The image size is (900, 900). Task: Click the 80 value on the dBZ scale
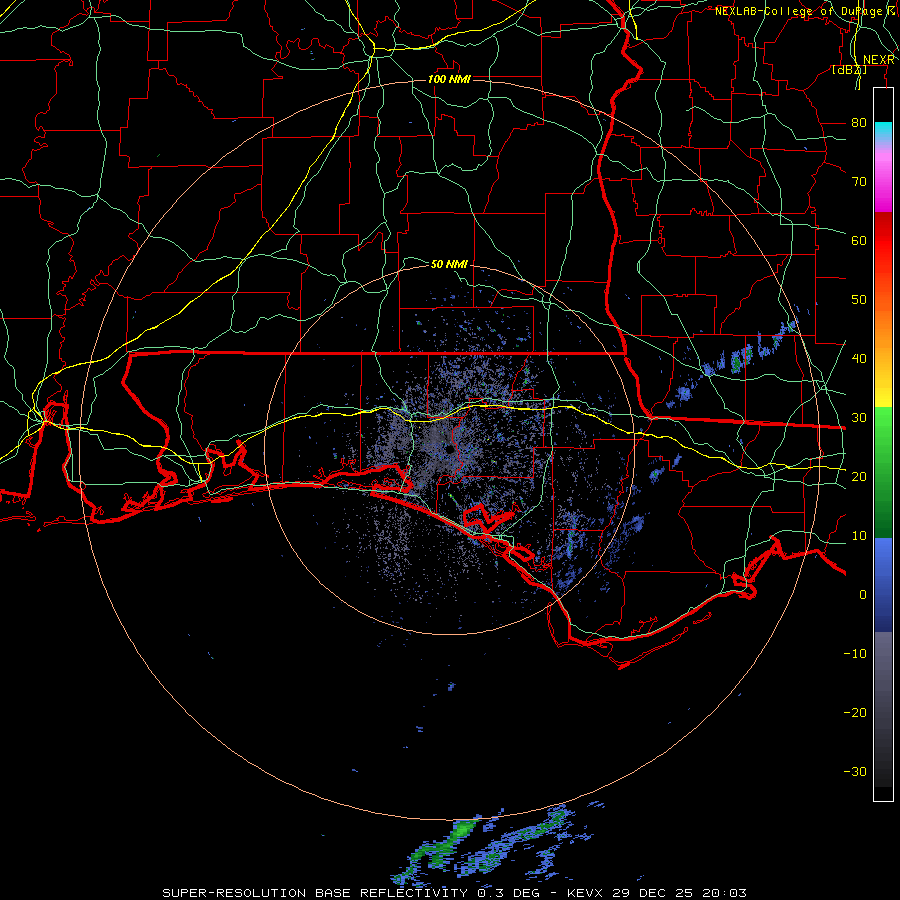[x=859, y=122]
